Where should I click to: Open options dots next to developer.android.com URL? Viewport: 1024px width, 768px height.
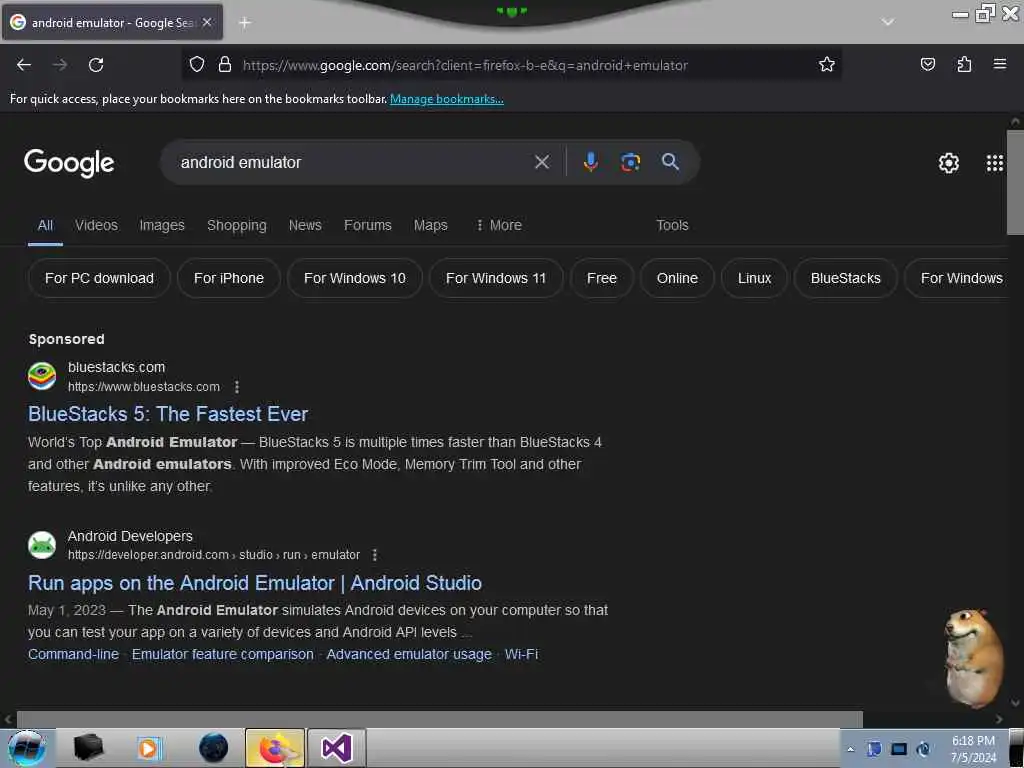pos(374,555)
